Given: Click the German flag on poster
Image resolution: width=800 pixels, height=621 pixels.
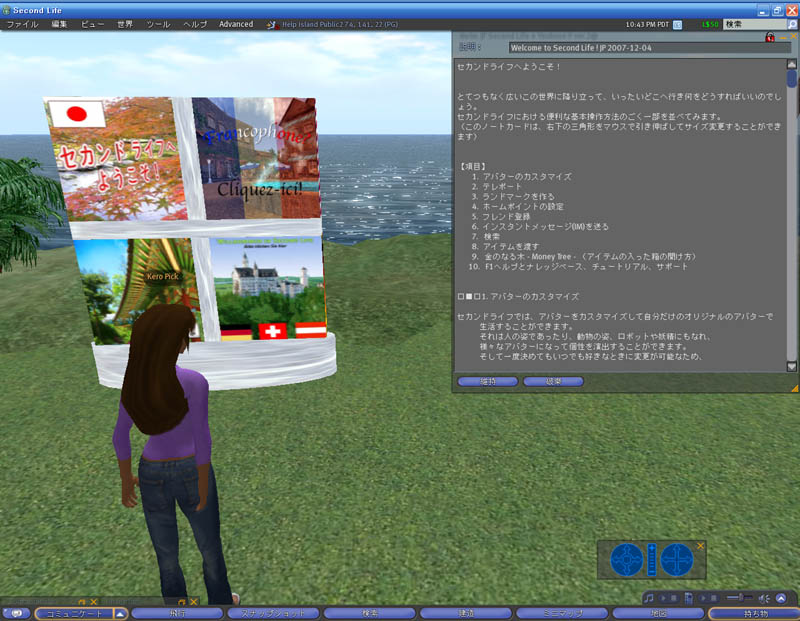Looking at the screenshot, I should [x=237, y=332].
